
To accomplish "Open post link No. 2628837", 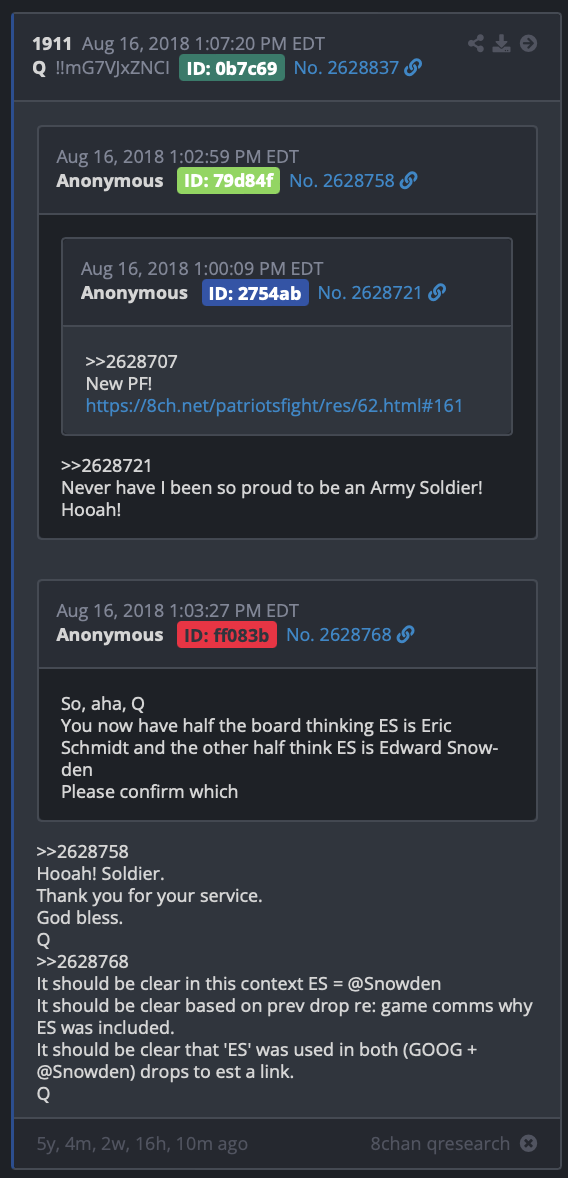I will click(x=346, y=68).
